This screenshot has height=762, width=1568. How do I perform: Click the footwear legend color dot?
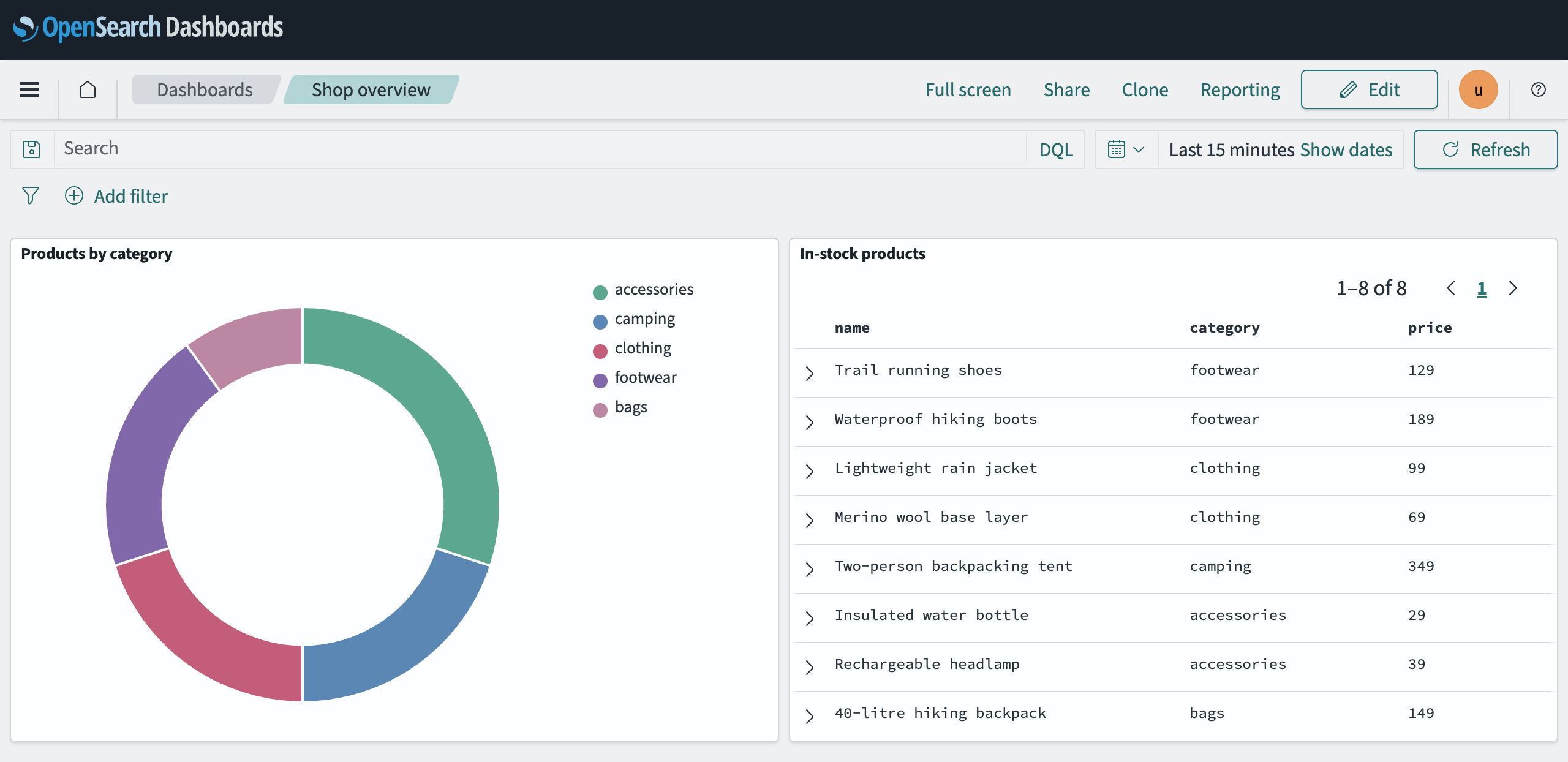coord(600,380)
